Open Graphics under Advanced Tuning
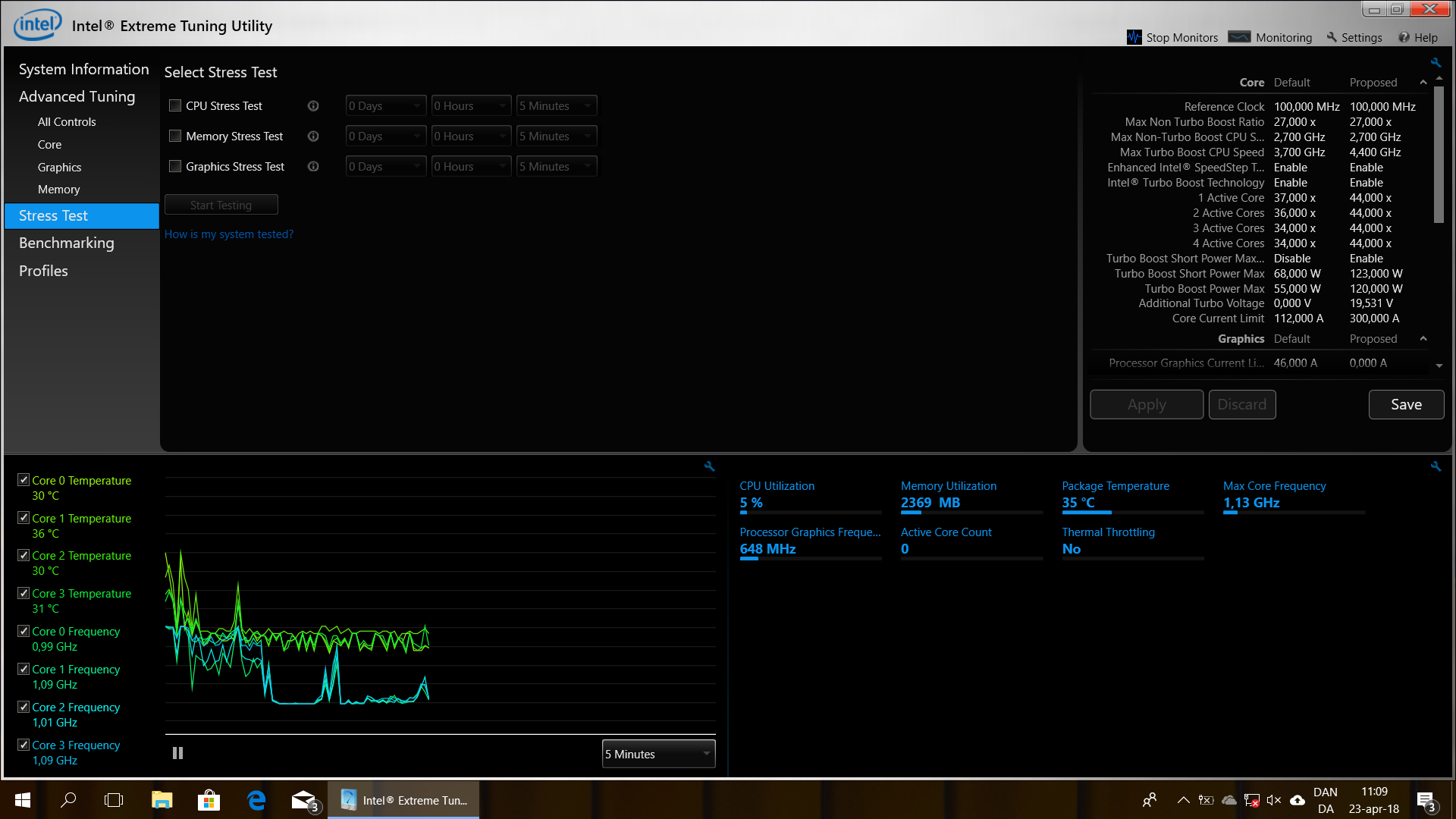Screen dimensions: 1456x819 (x=59, y=168)
